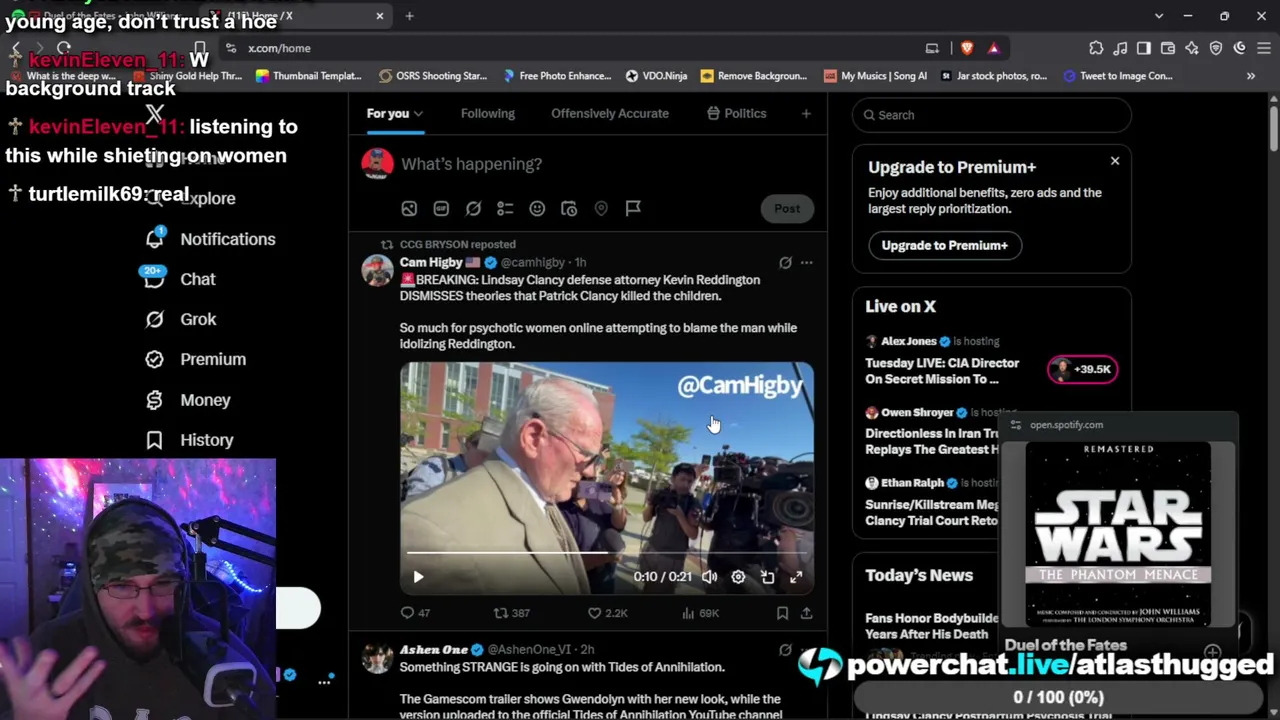Click the Post button

pos(787,209)
